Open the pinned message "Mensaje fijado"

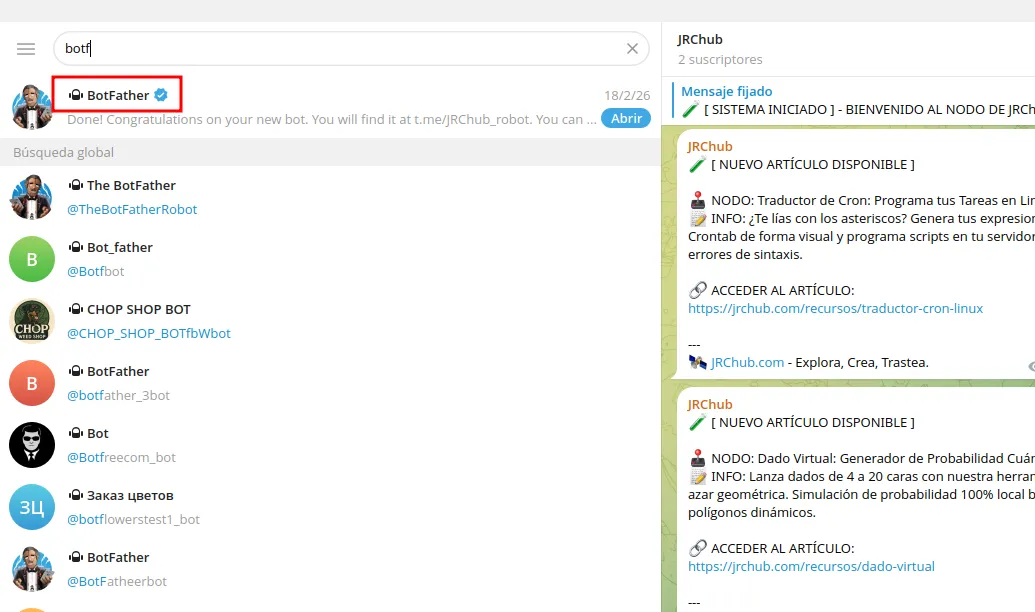click(727, 91)
